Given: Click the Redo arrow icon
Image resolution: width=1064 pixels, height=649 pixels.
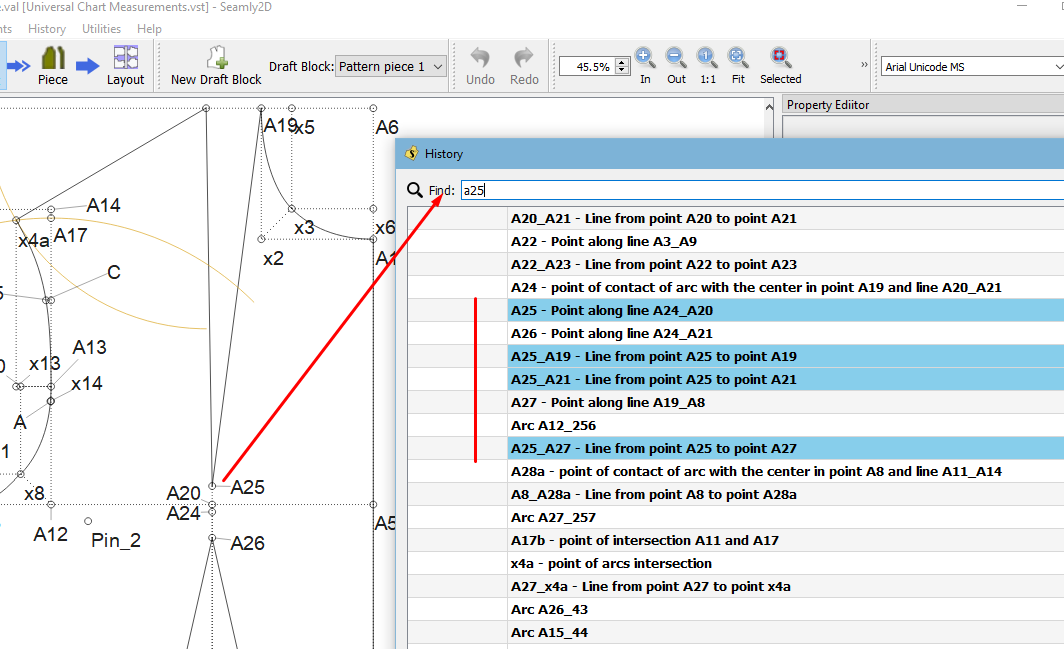Looking at the screenshot, I should tap(524, 66).
